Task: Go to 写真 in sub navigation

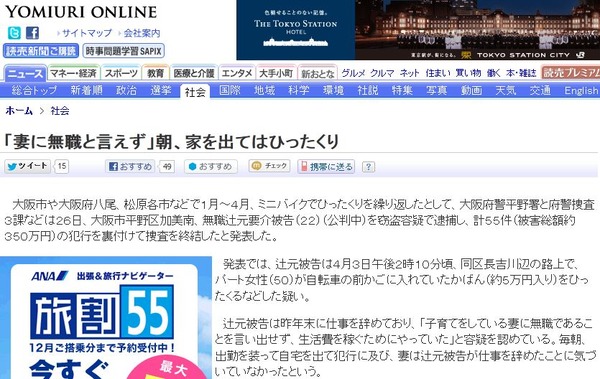Action: [x=437, y=90]
